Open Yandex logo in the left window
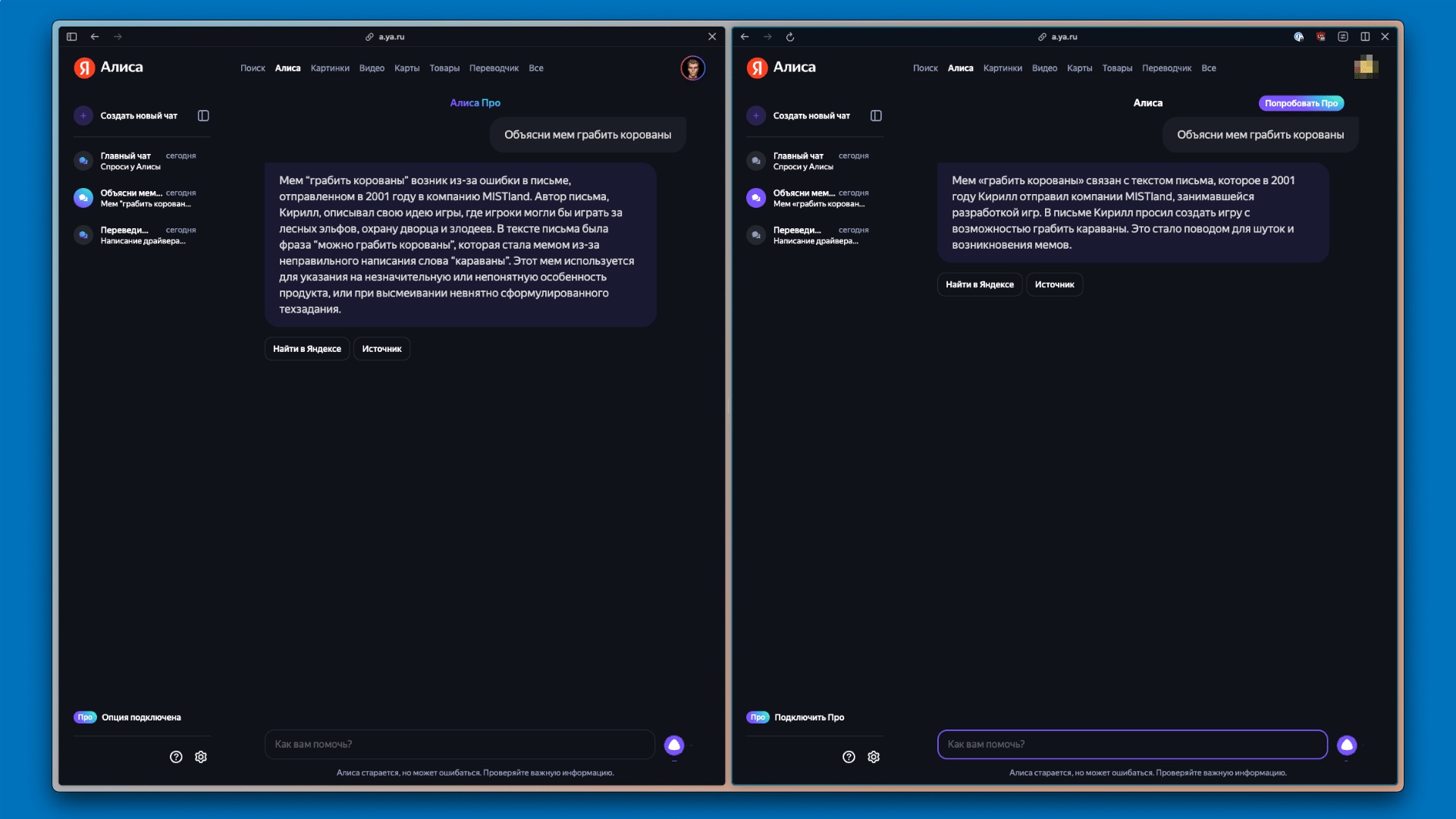 [x=84, y=67]
